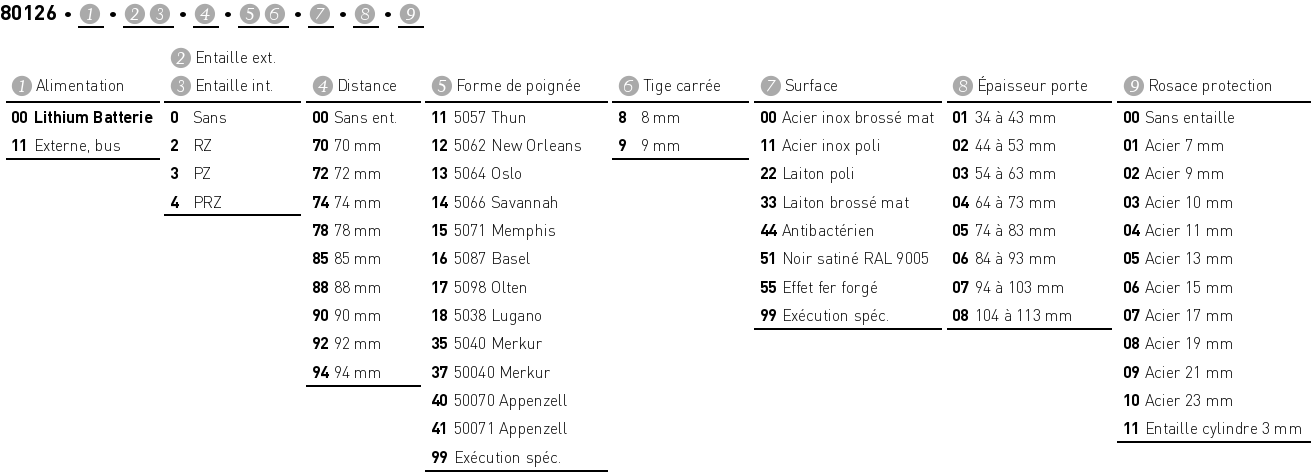Choose the 11 Externe, bus option

coord(66,146)
